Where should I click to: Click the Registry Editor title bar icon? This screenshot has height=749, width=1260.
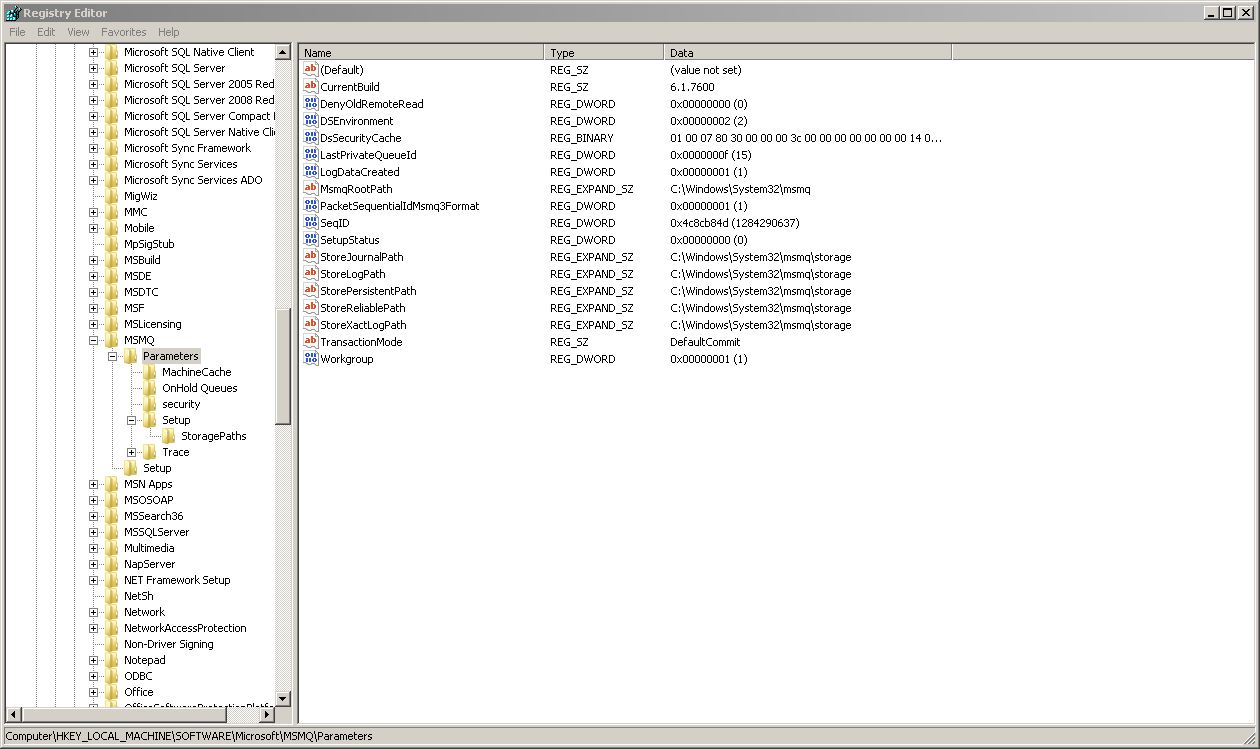[x=12, y=13]
